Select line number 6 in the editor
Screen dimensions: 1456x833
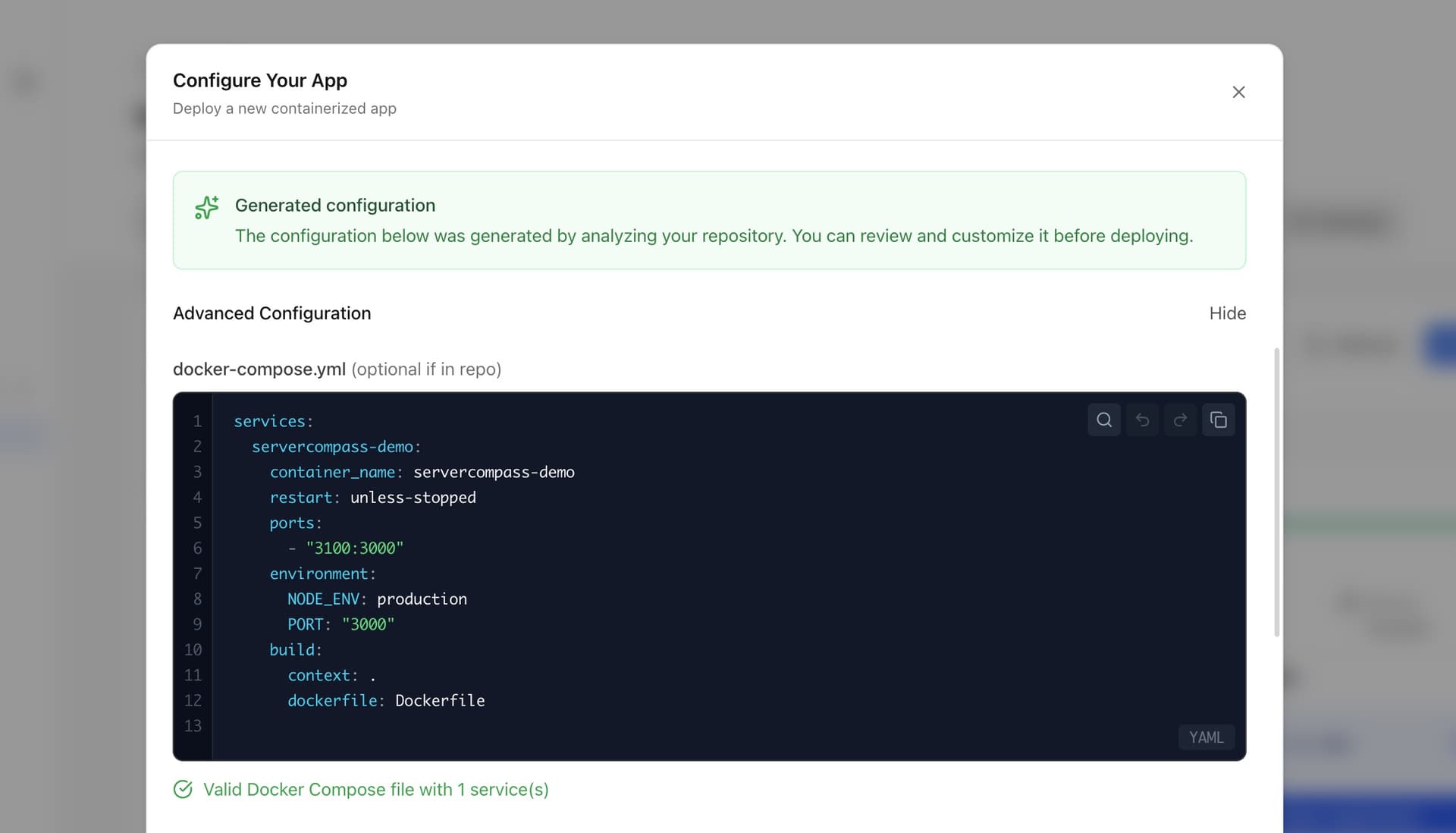[197, 548]
